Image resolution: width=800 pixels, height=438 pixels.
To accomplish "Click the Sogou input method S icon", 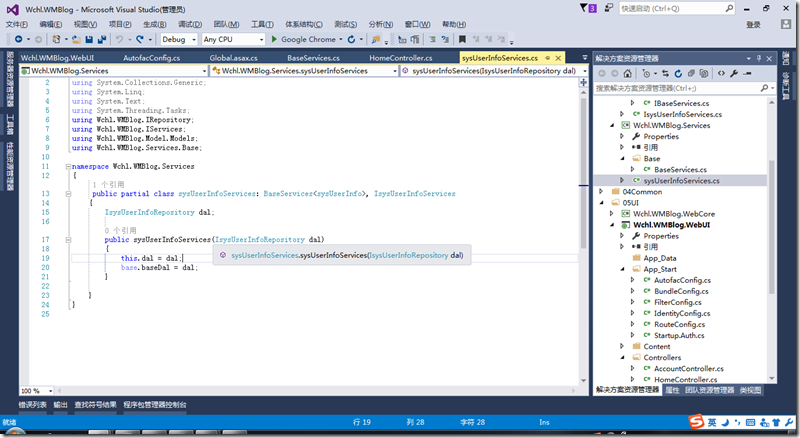I will click(x=696, y=422).
